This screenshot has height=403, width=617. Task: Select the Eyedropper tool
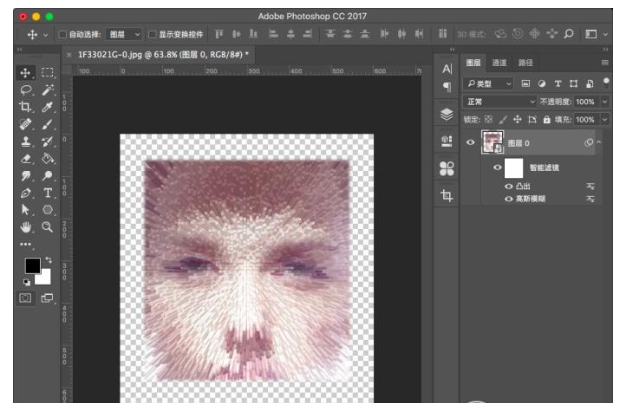[47, 107]
